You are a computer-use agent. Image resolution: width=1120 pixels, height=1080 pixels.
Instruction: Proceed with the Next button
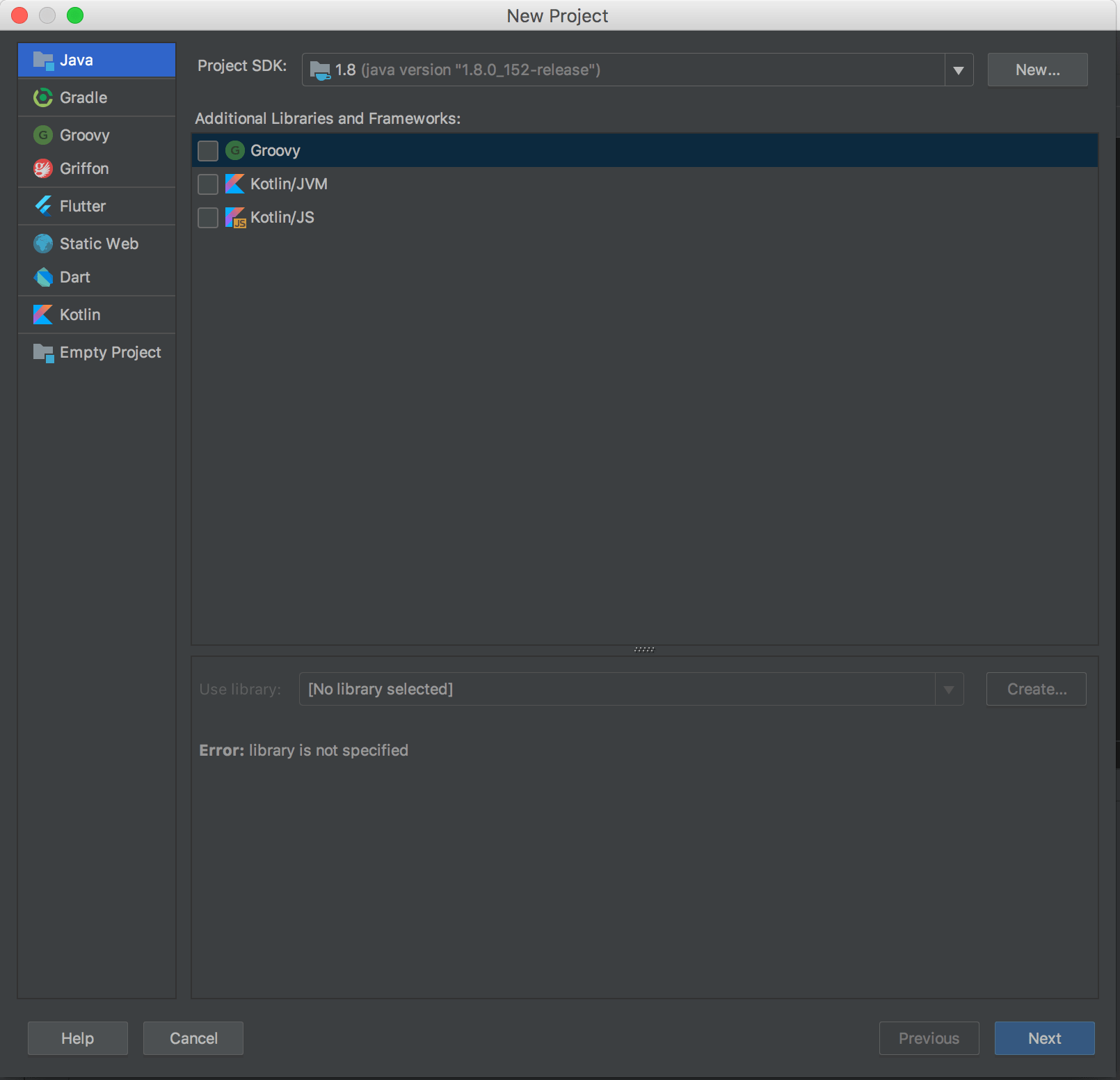click(x=1045, y=1038)
